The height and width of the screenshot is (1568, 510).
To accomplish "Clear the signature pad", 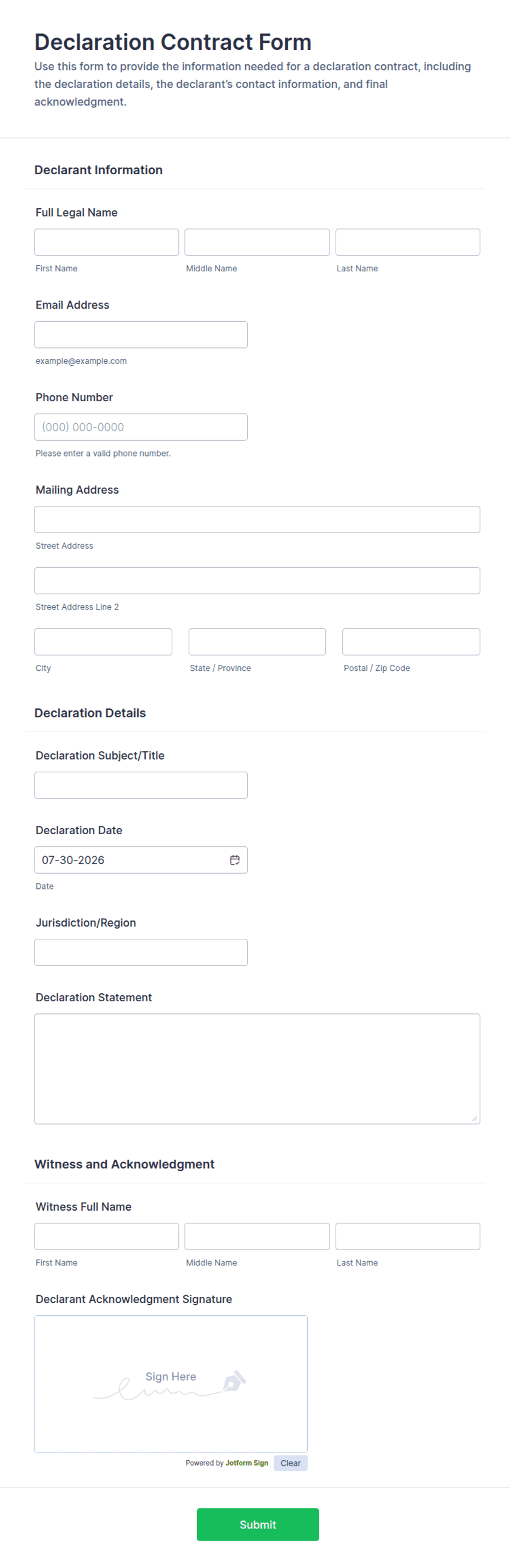I will [291, 1463].
